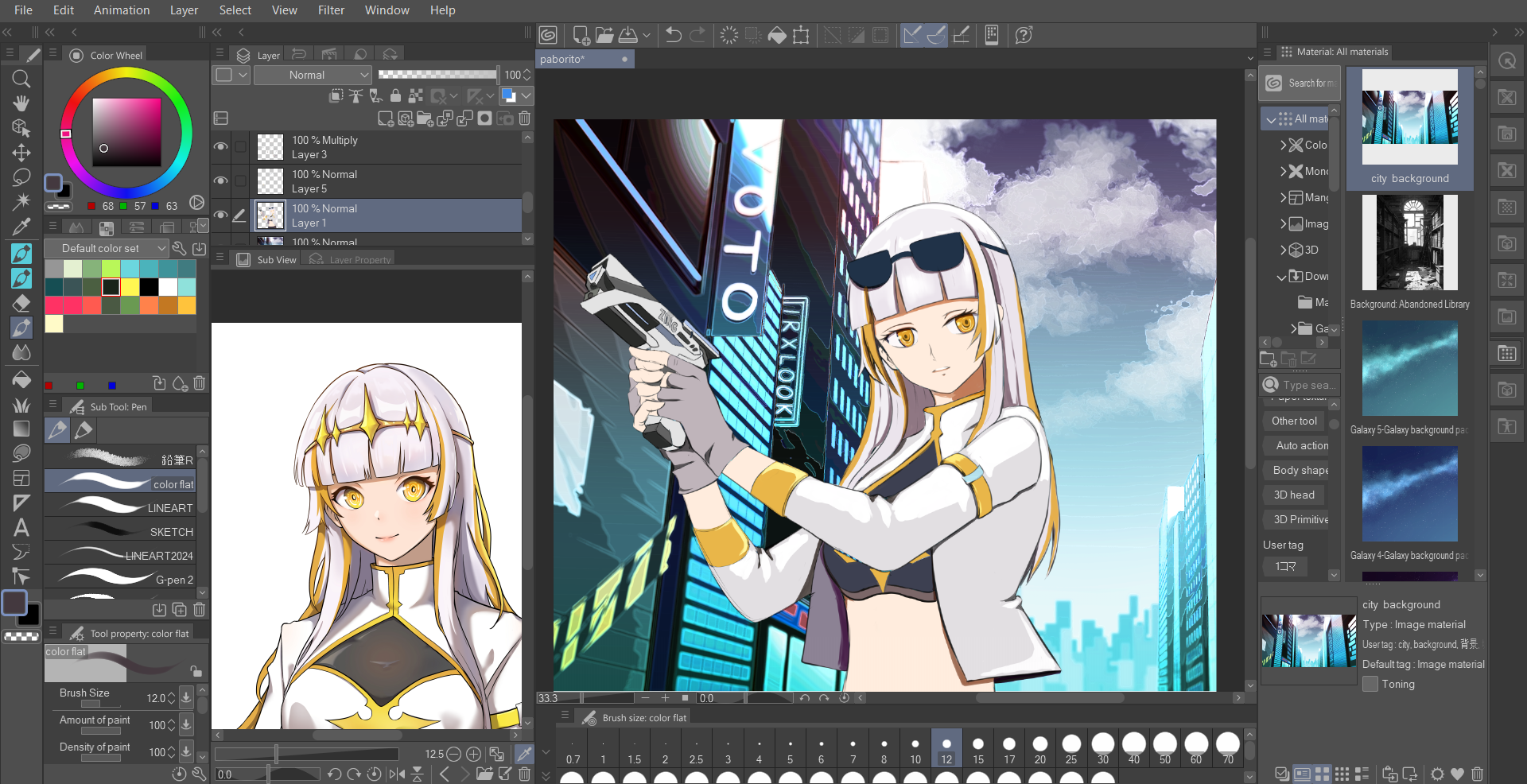The height and width of the screenshot is (784, 1527).
Task: Toggle Snap to Grid in command bar
Action: click(962, 35)
